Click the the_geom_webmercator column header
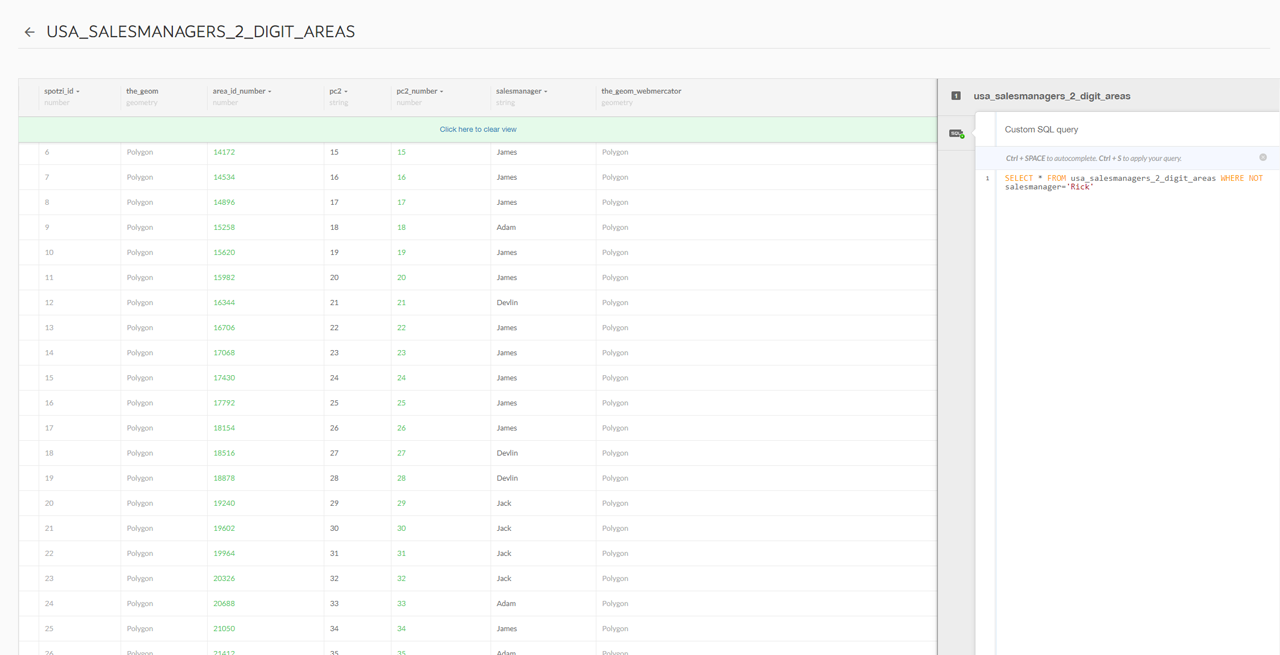The height and width of the screenshot is (655, 1280). 641,91
